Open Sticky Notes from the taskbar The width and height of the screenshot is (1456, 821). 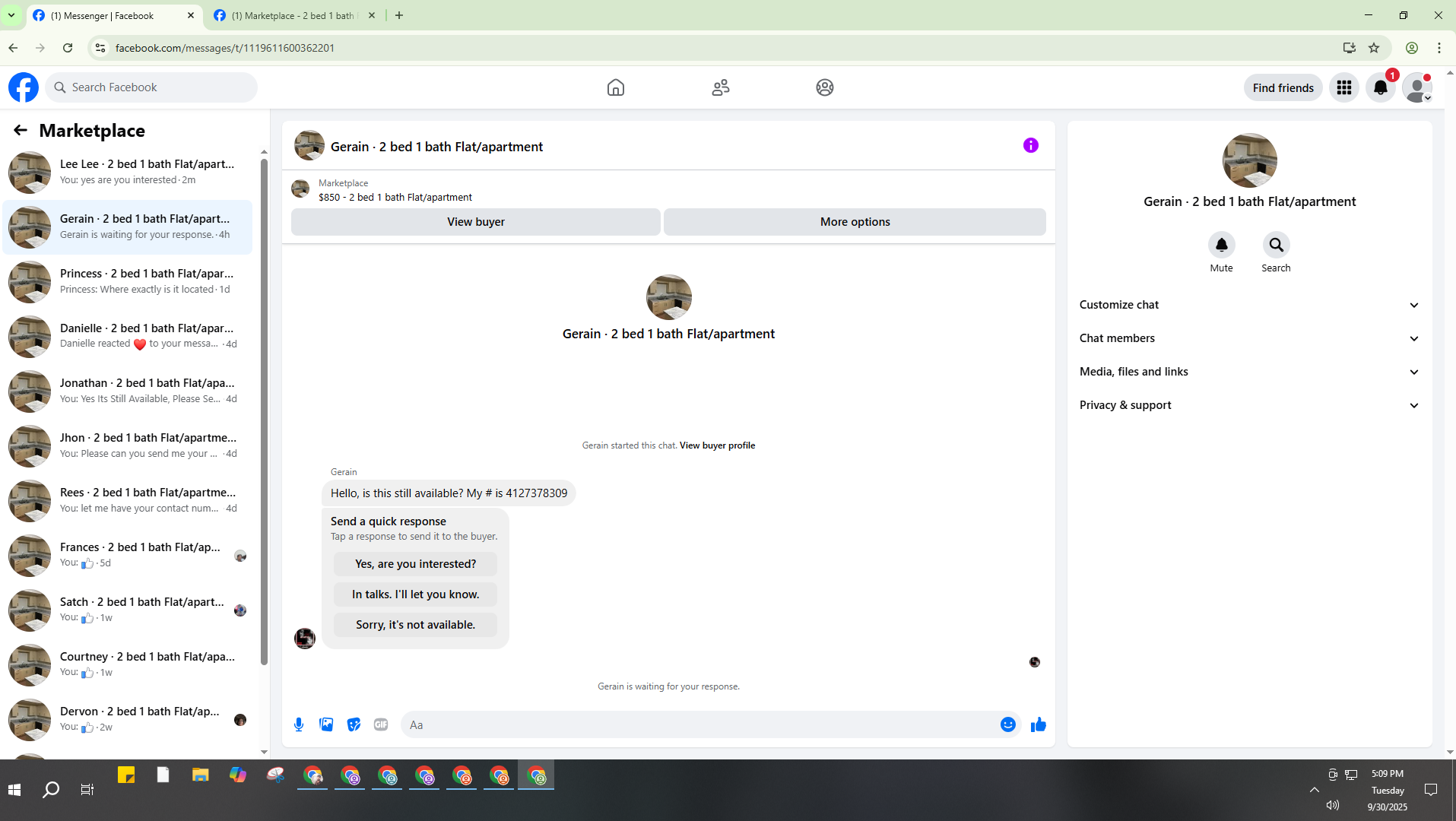pos(126,775)
